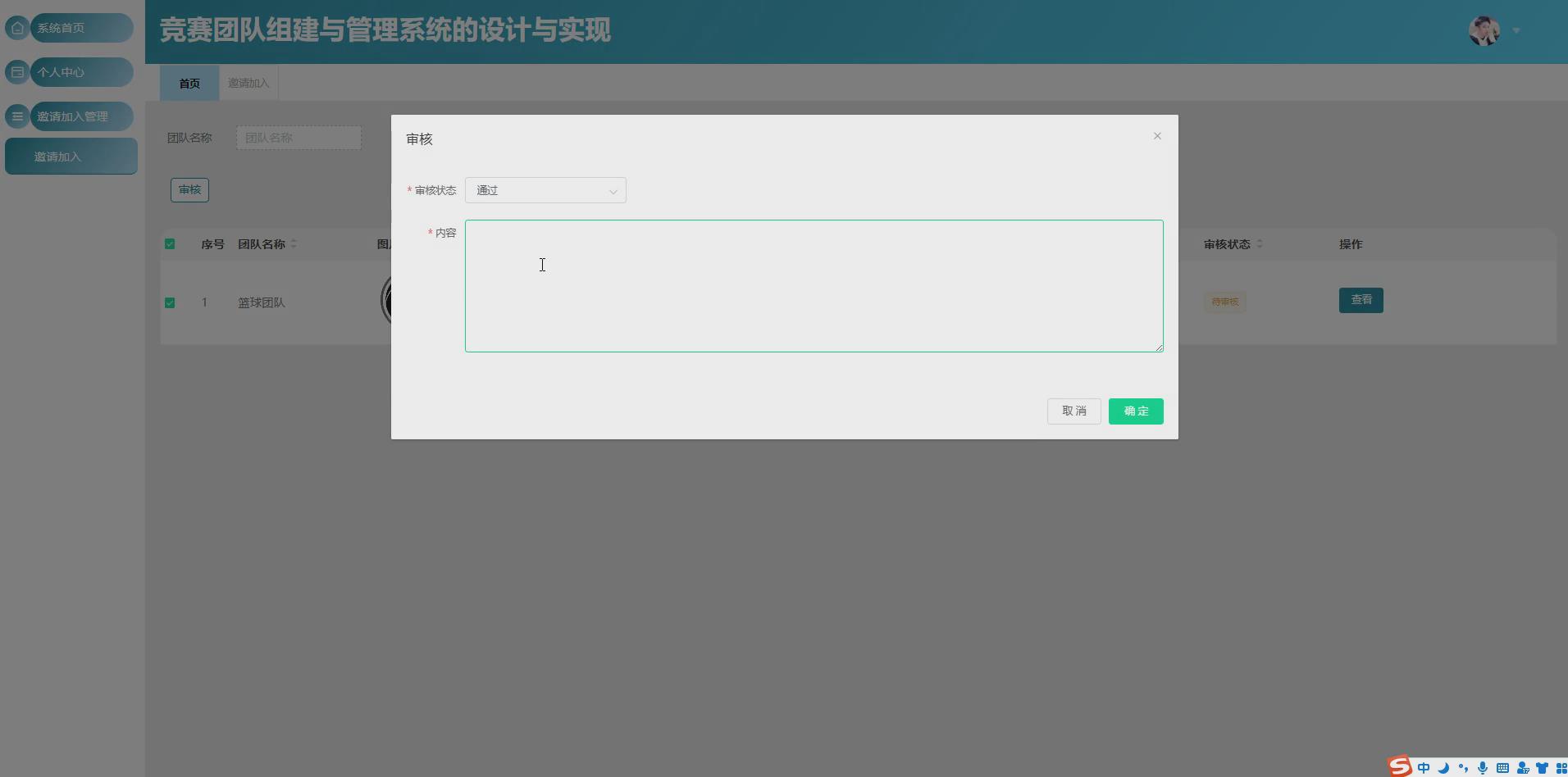1568x777 pixels.
Task: Click the Sogou skin T-shirt icon
Action: [1542, 768]
